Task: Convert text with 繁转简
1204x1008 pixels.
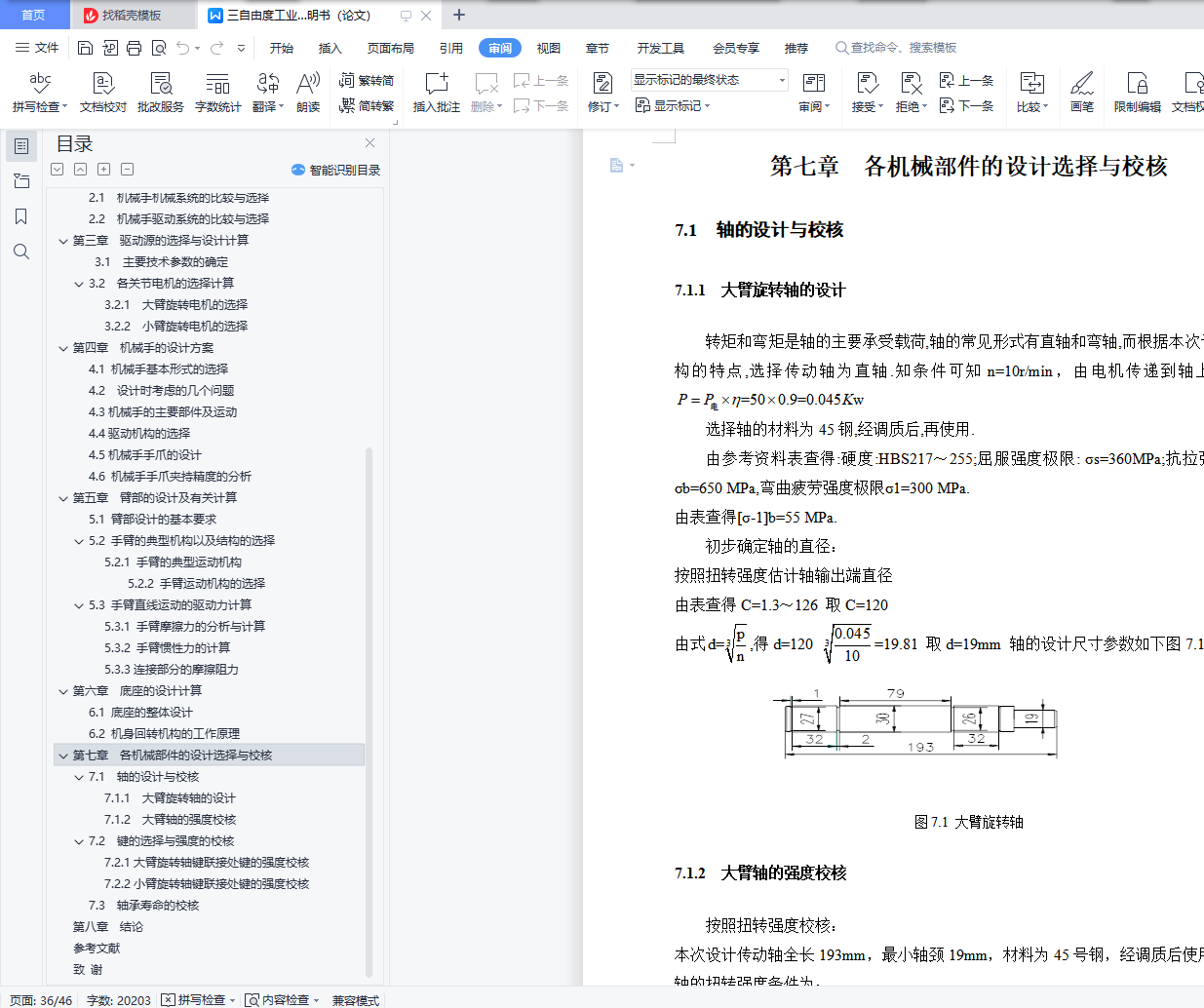Action: click(x=367, y=81)
